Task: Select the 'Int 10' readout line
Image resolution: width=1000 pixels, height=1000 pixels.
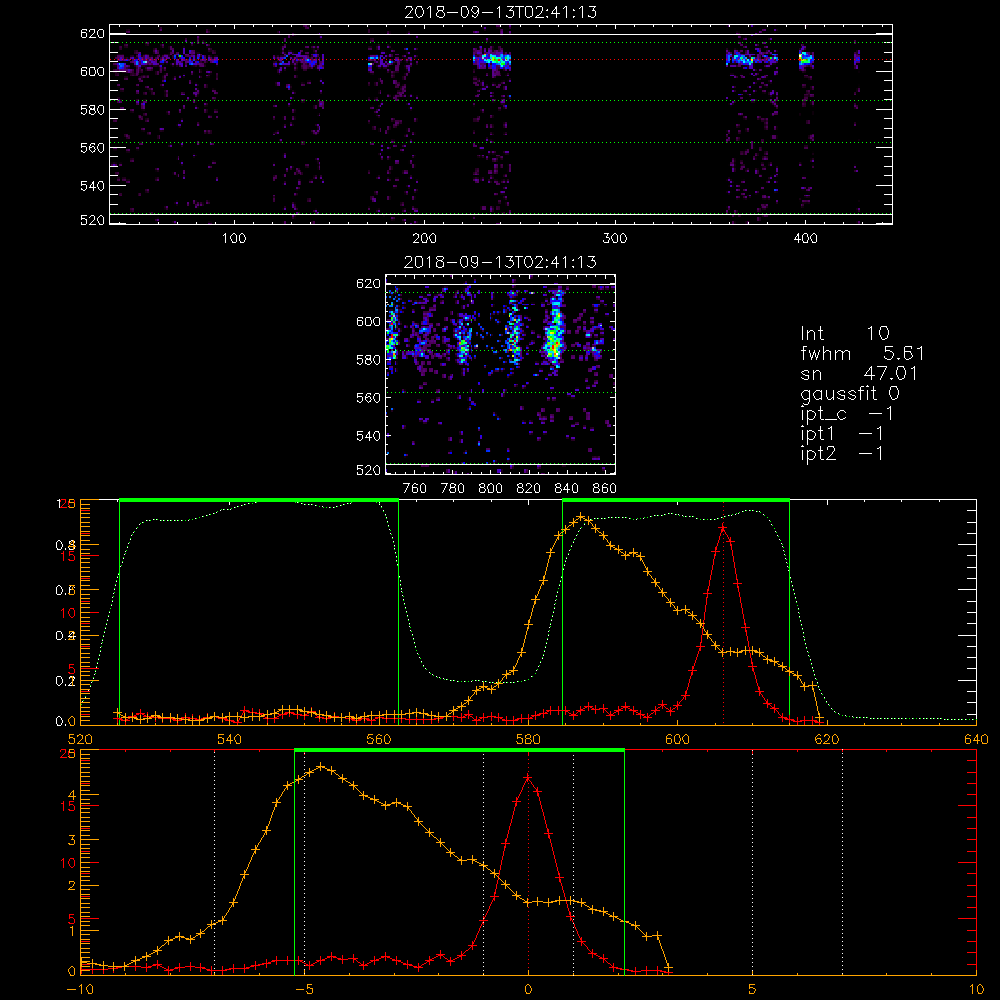Action: pos(844,333)
